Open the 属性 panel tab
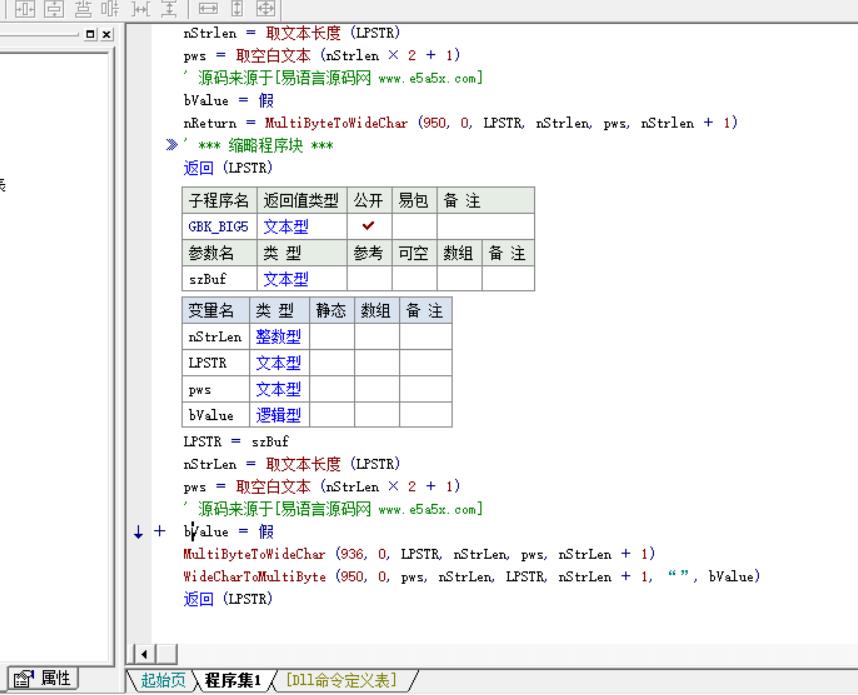The width and height of the screenshot is (858, 695). (43, 679)
